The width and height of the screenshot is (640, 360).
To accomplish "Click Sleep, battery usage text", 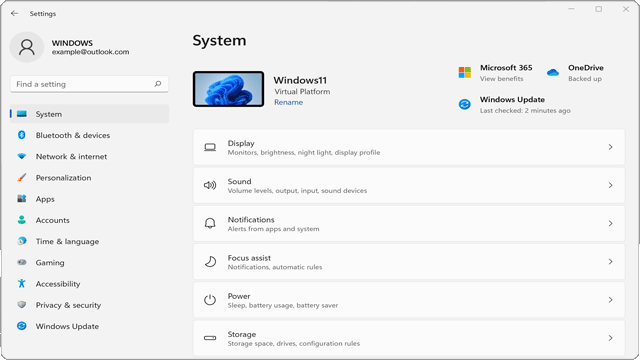I will pos(282,305).
